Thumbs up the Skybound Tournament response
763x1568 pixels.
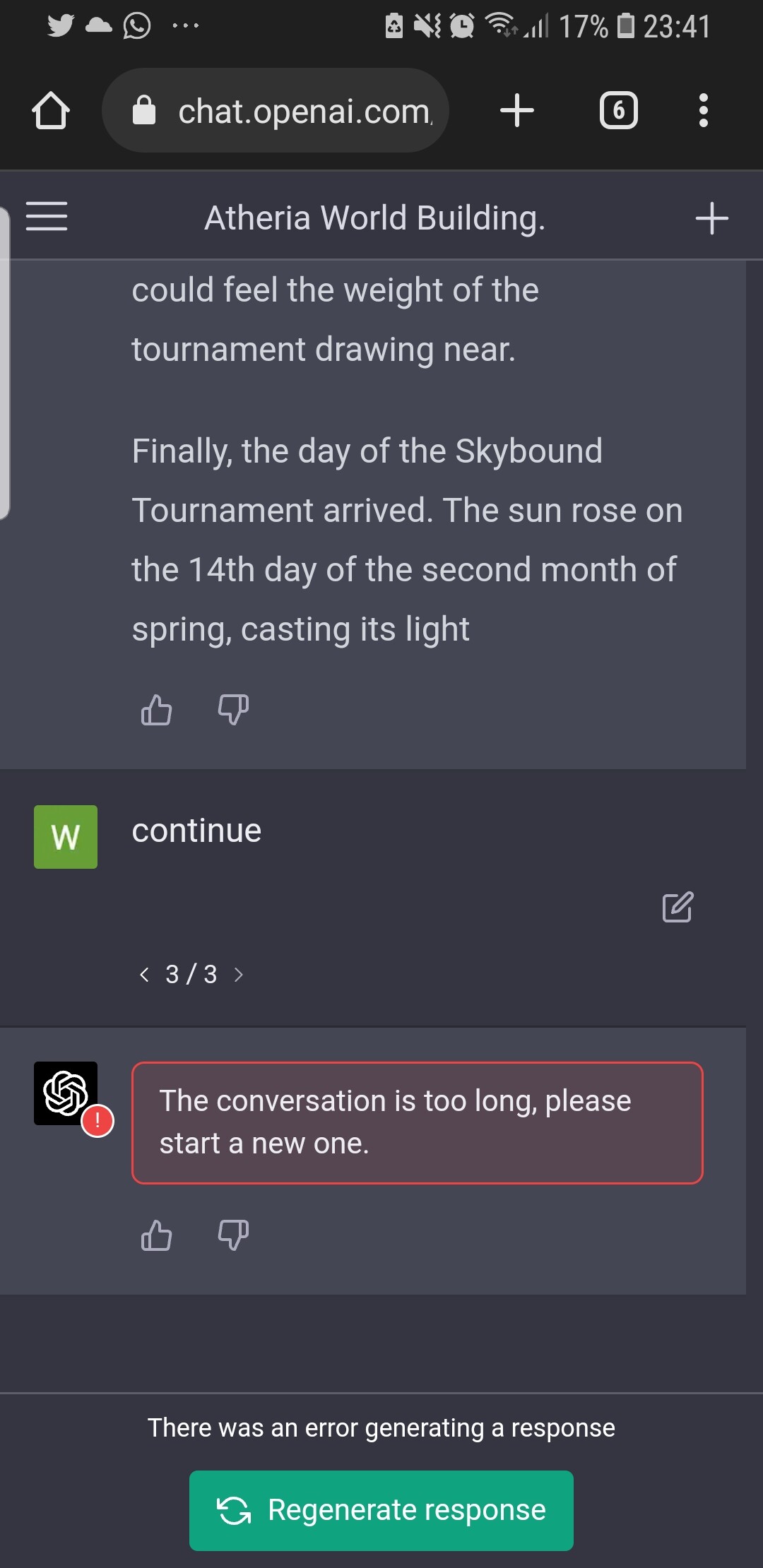coord(156,710)
